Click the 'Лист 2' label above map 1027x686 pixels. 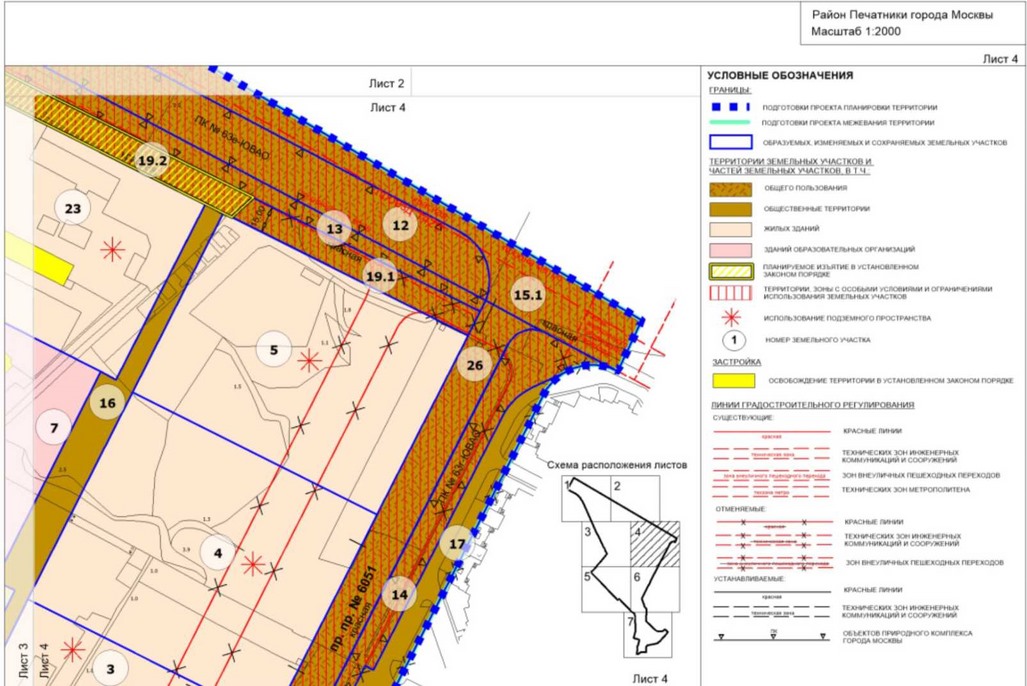tap(386, 83)
